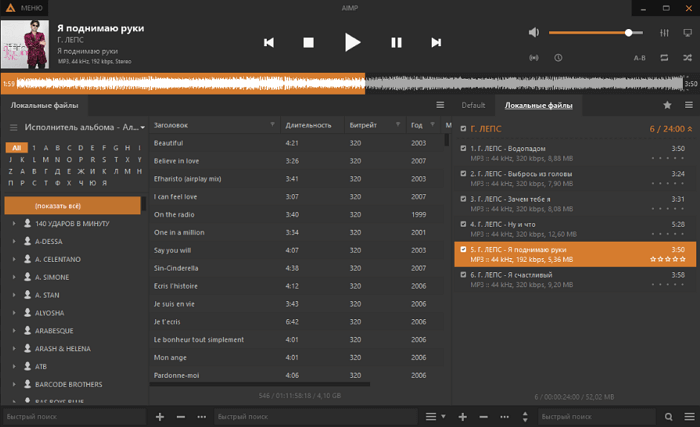
Task: Uncheck track 1 Водопадом checkbox
Action: [462, 148]
